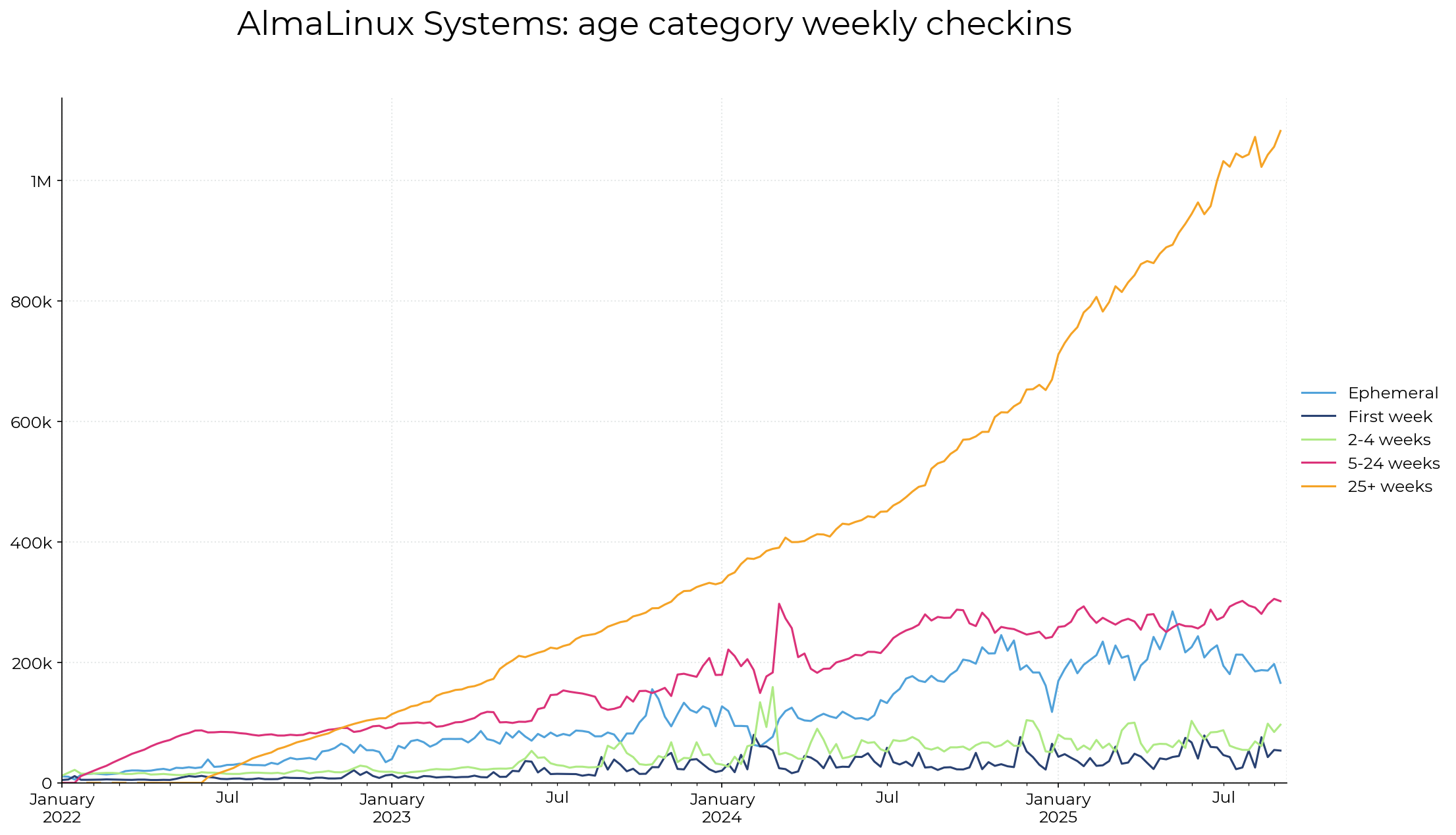Viewport: 1456px width, 835px height.
Task: Click the 800k y-axis tick label
Action: pyautogui.click(x=32, y=302)
